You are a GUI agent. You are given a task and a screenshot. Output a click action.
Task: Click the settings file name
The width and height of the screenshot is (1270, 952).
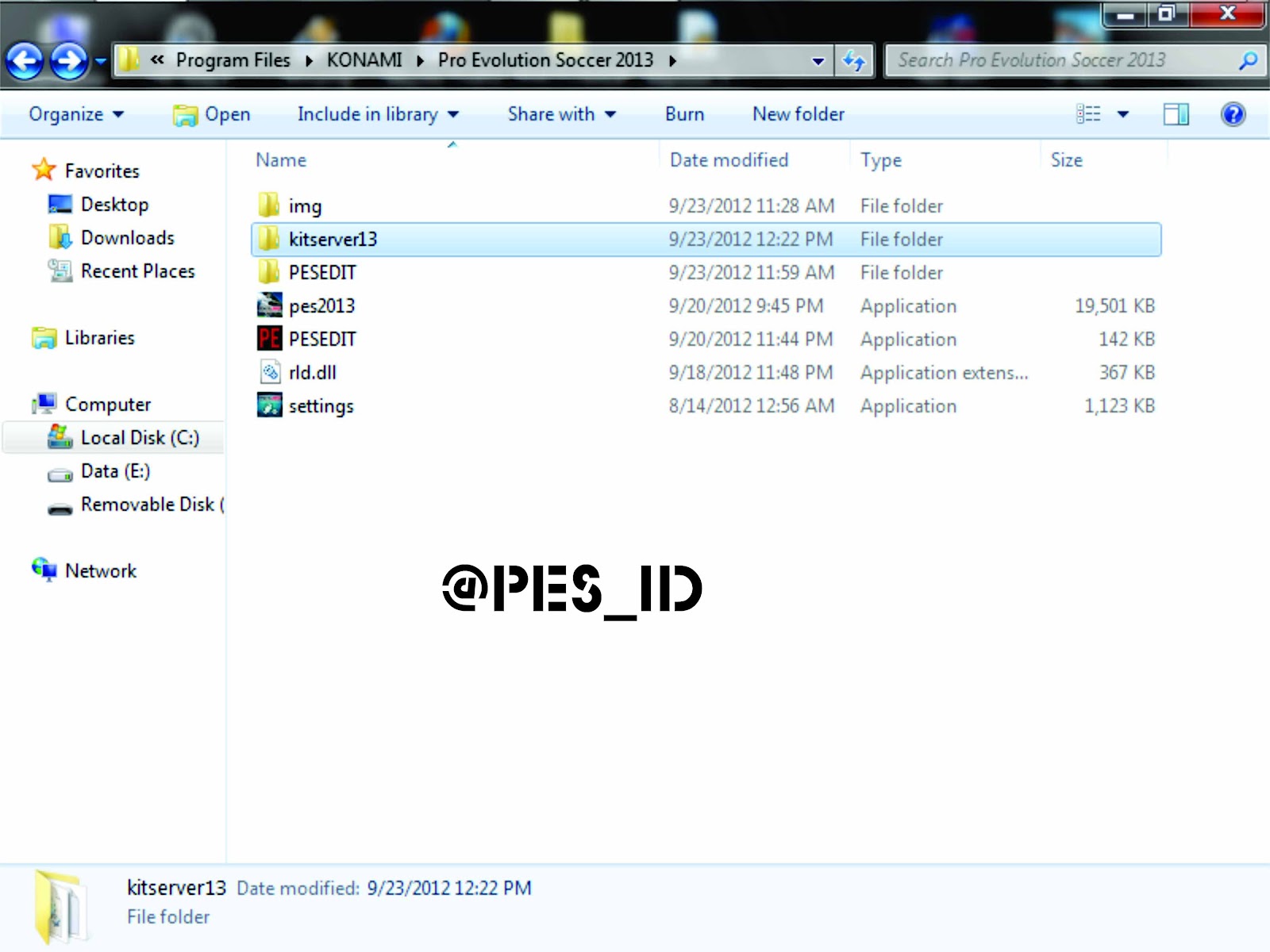pyautogui.click(x=321, y=406)
